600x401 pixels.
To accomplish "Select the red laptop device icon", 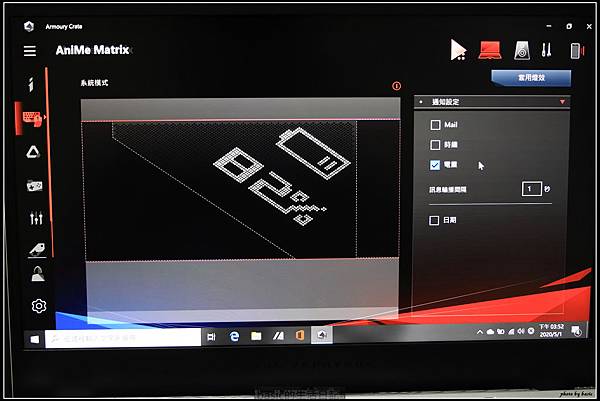I will coord(490,50).
